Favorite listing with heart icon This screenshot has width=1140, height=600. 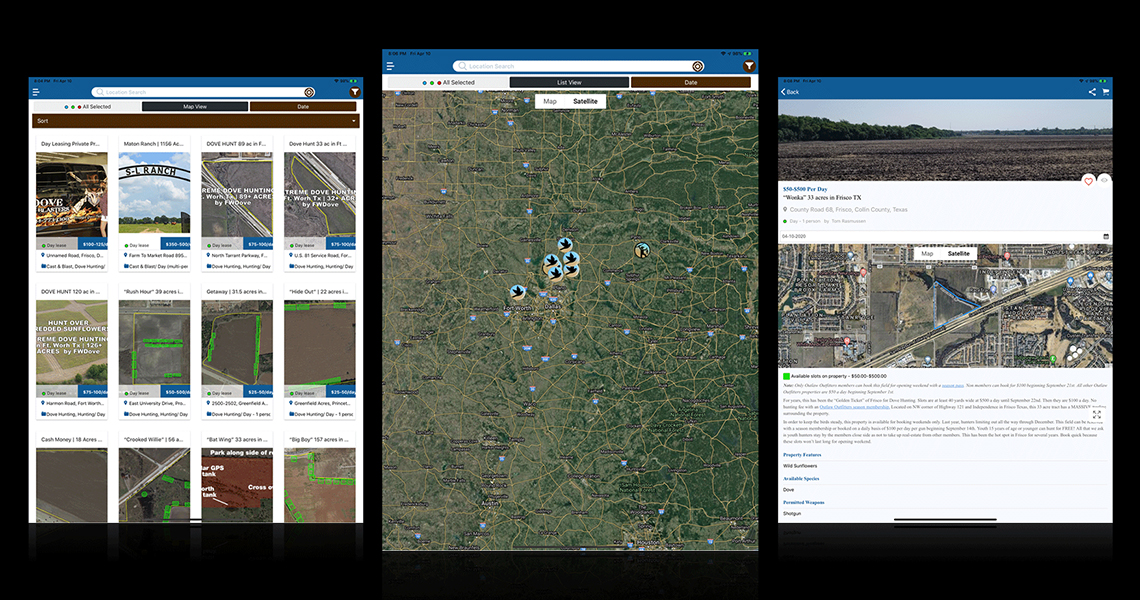pyautogui.click(x=1088, y=180)
